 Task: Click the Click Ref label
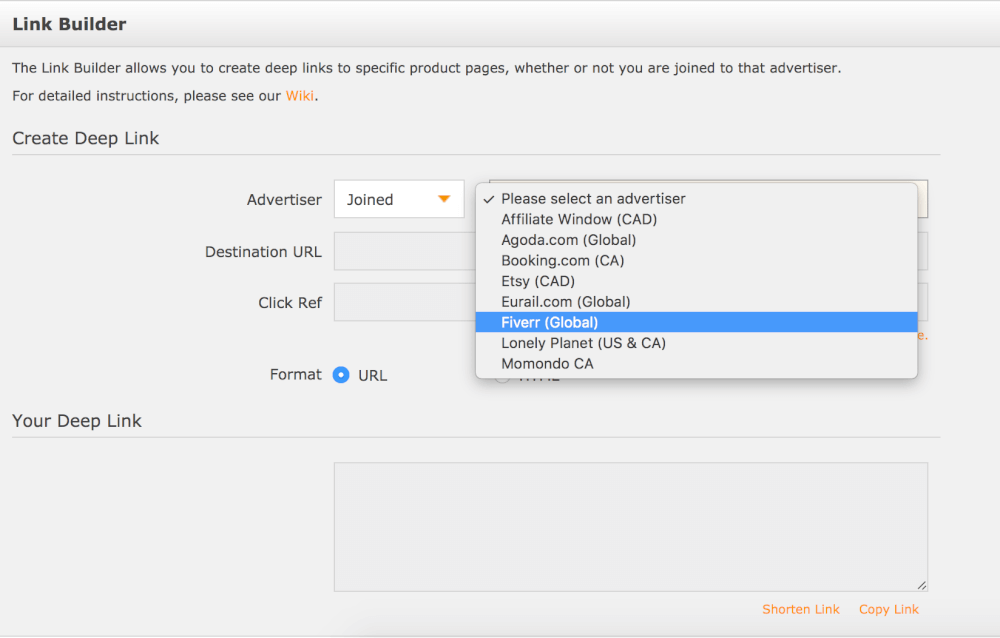click(x=290, y=302)
